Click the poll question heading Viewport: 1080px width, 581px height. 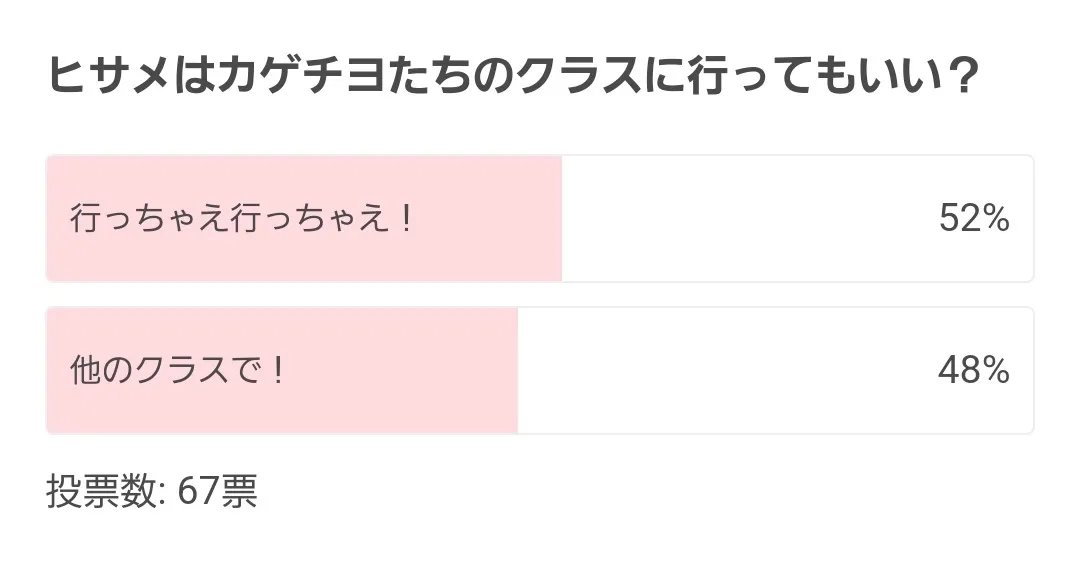tap(512, 76)
